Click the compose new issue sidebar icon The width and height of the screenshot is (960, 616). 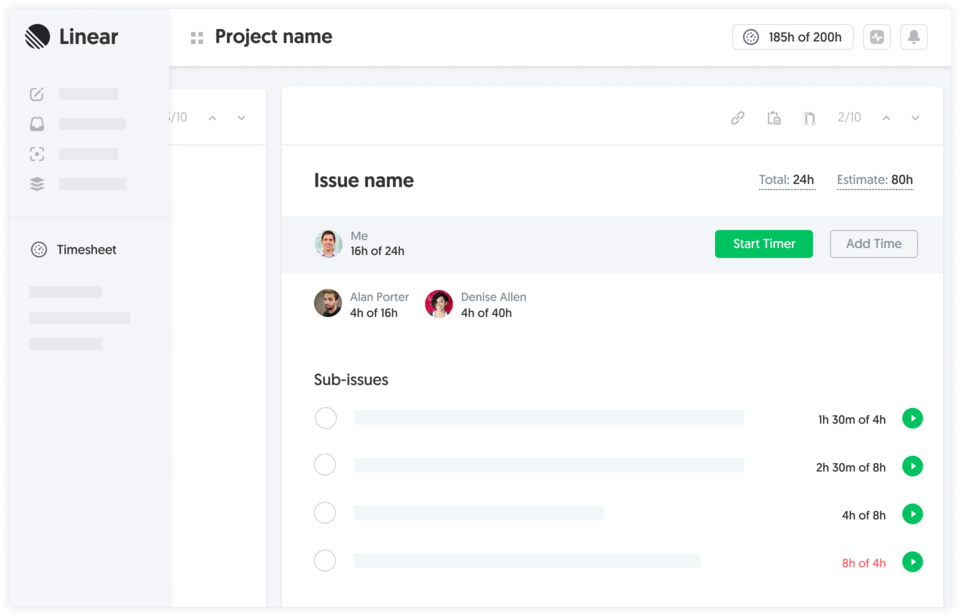(37, 94)
